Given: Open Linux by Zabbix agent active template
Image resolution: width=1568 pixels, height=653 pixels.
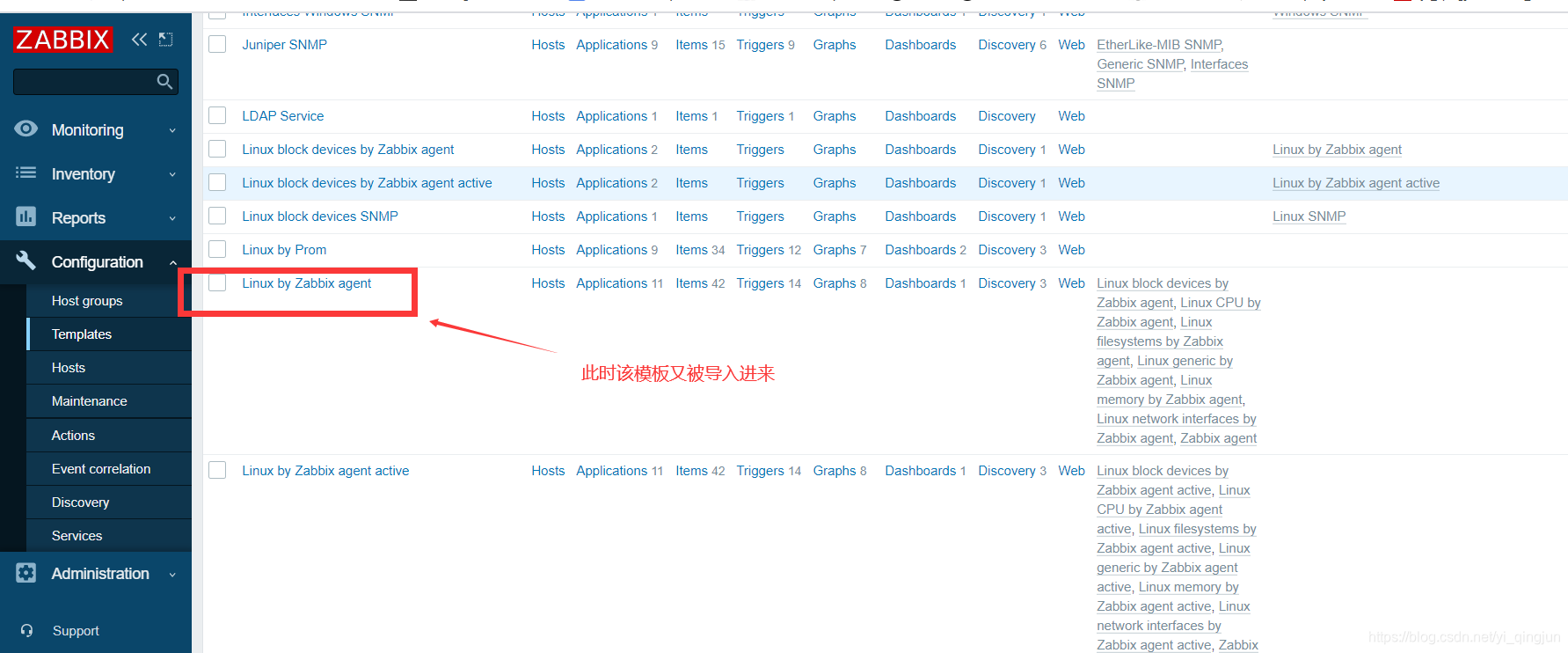Looking at the screenshot, I should click(x=325, y=471).
